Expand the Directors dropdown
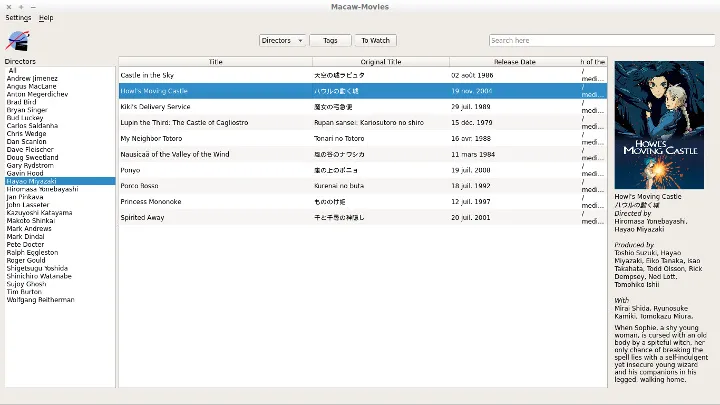The width and height of the screenshot is (720, 405). (x=282, y=40)
